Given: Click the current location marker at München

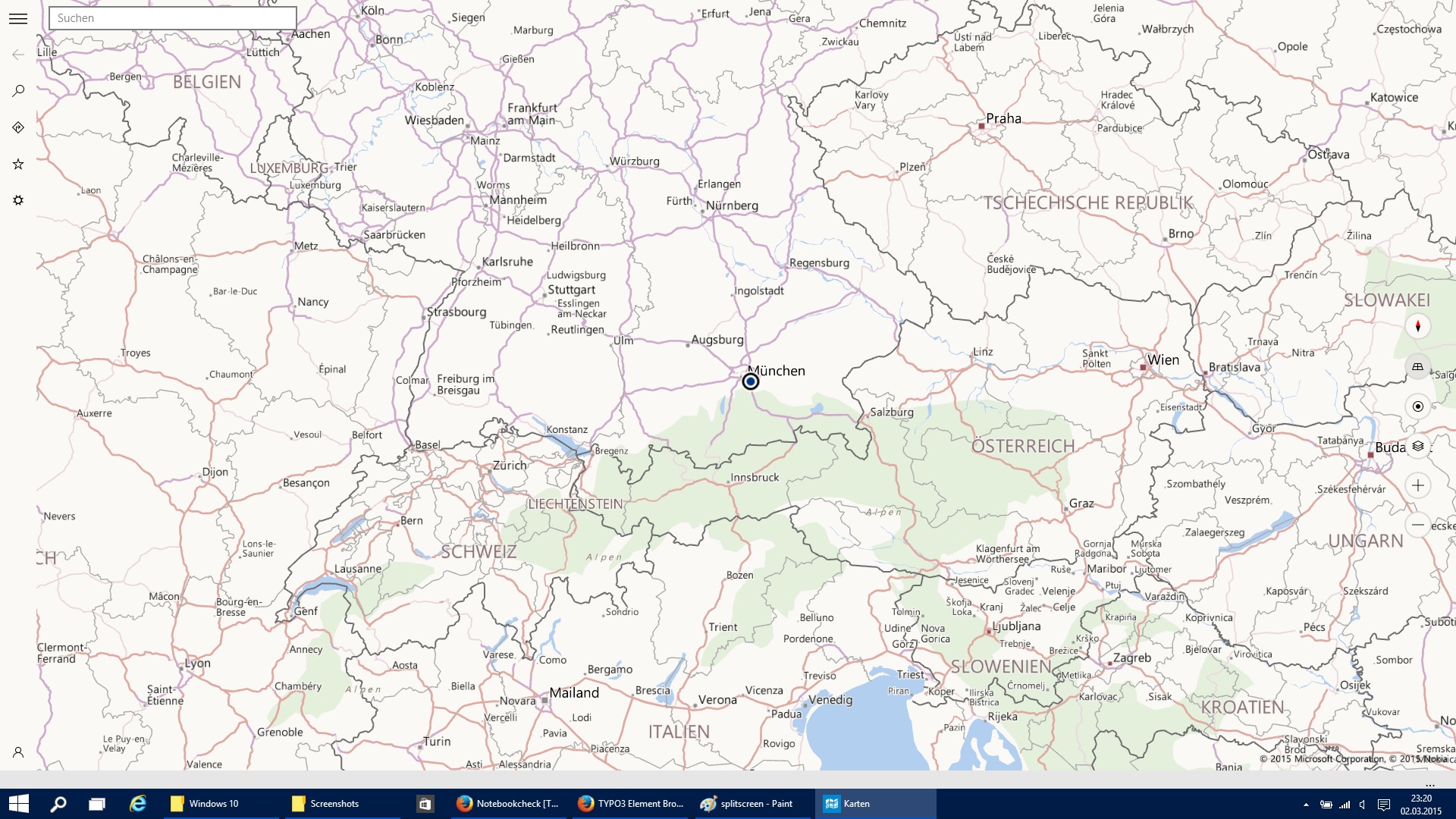Looking at the screenshot, I should [x=750, y=381].
